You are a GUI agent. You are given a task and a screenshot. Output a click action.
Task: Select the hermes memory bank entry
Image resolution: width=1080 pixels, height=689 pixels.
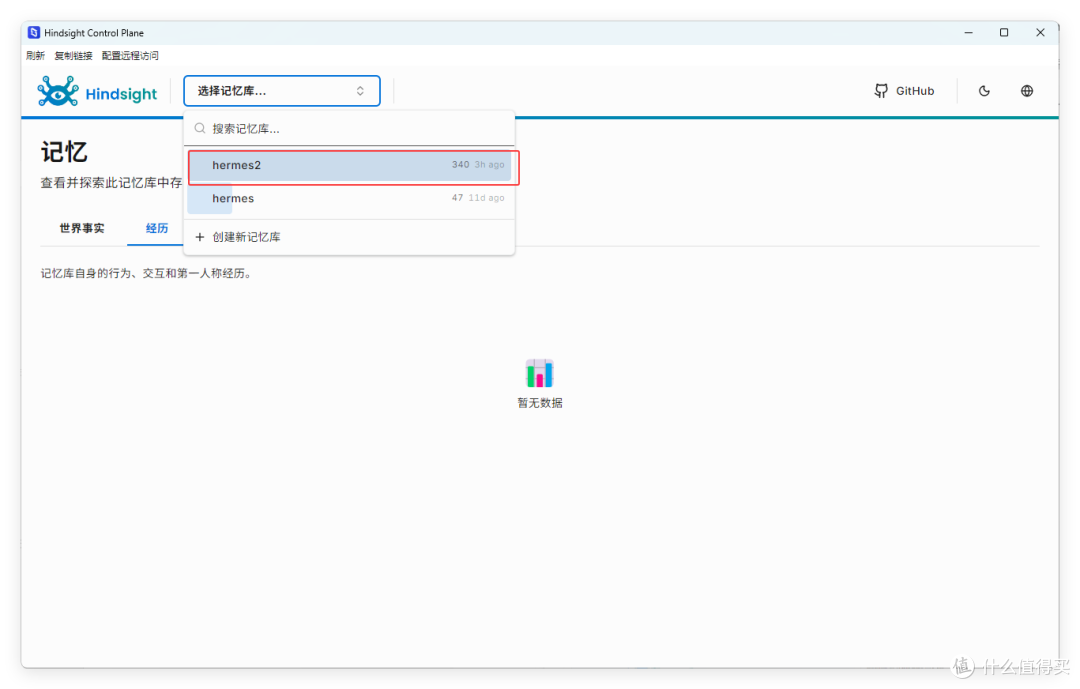tap(350, 198)
